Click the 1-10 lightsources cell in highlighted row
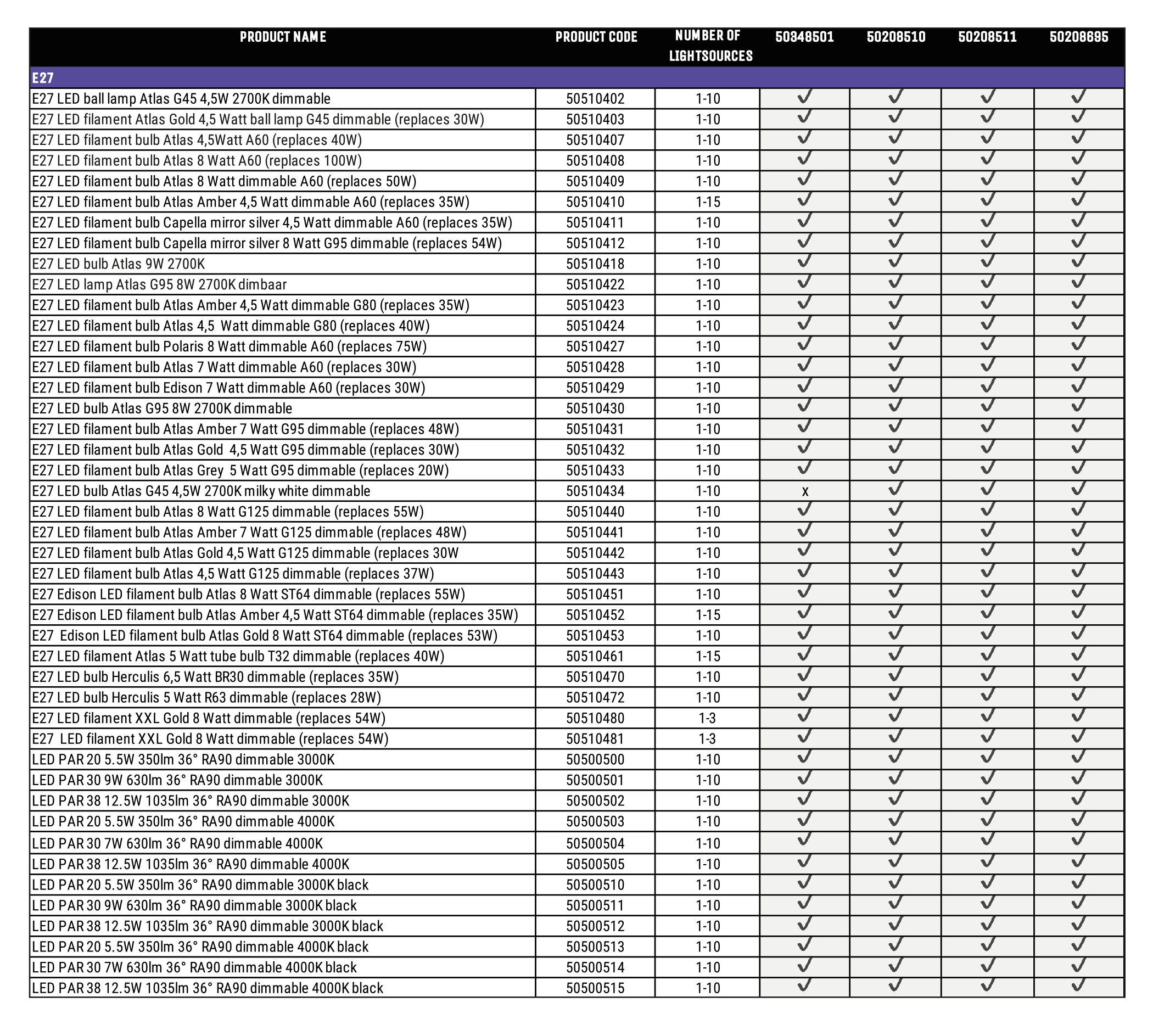This screenshot has height=1036, width=1153. (x=708, y=491)
